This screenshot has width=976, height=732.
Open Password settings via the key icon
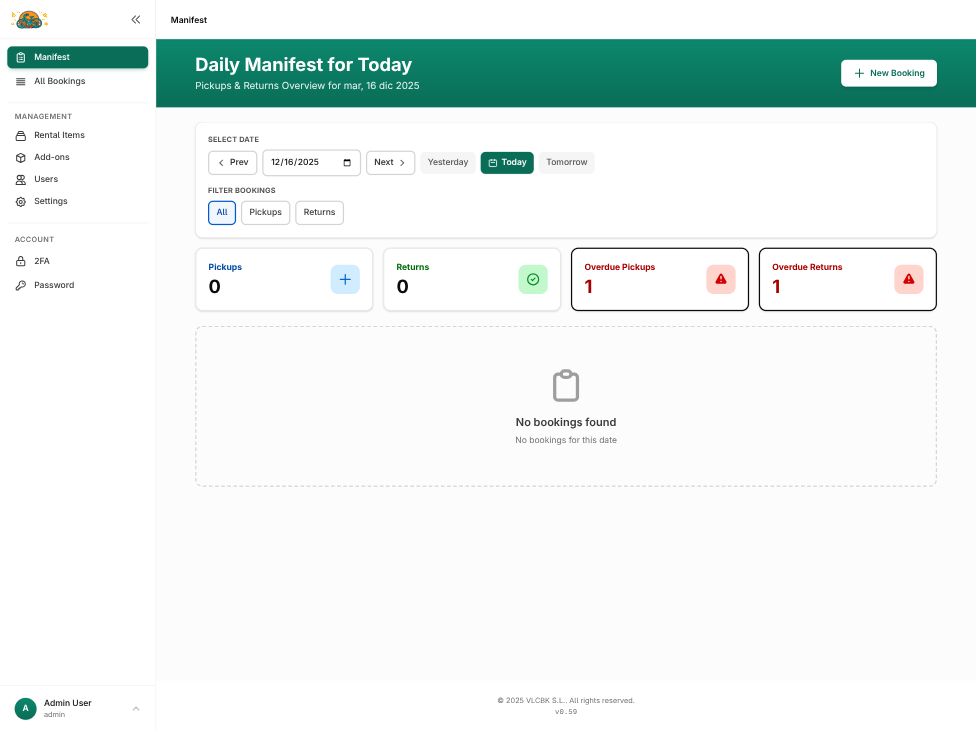click(x=20, y=285)
